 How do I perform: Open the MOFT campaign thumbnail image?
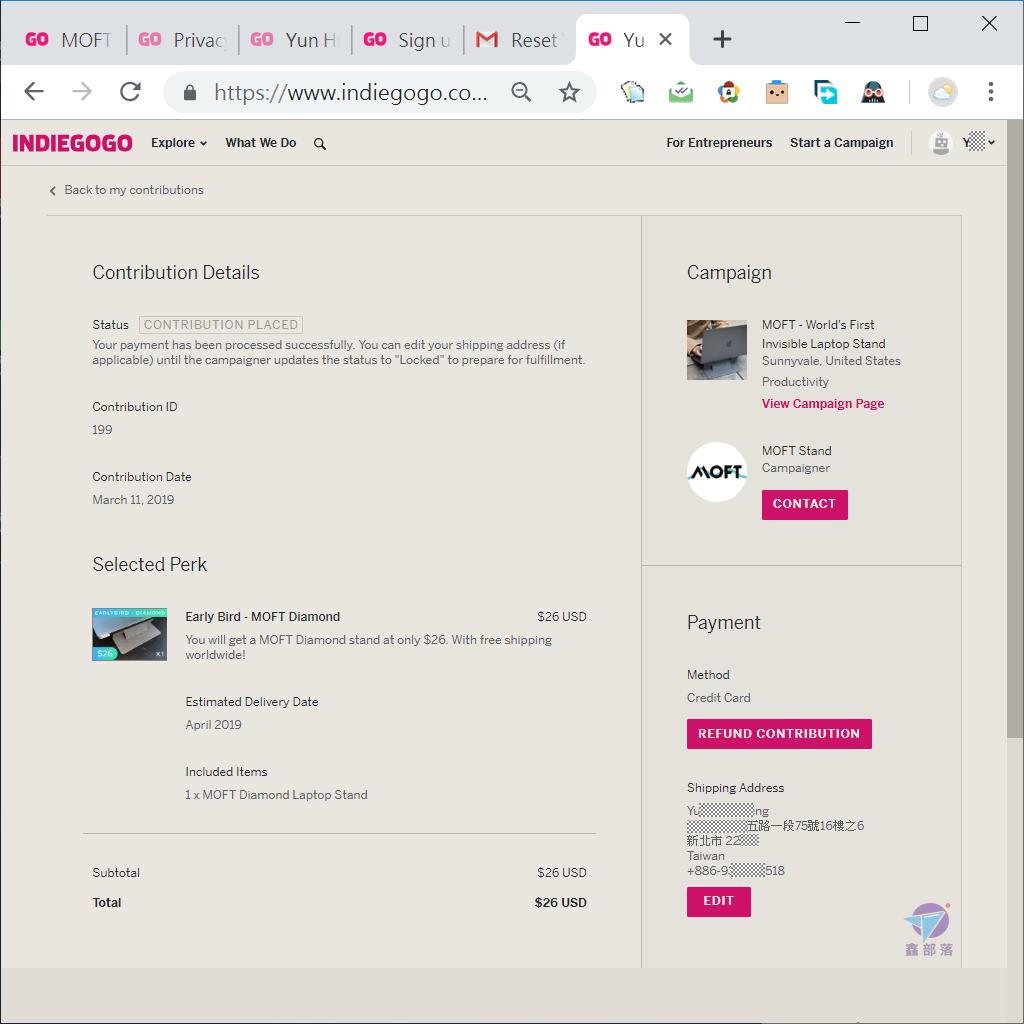716,350
